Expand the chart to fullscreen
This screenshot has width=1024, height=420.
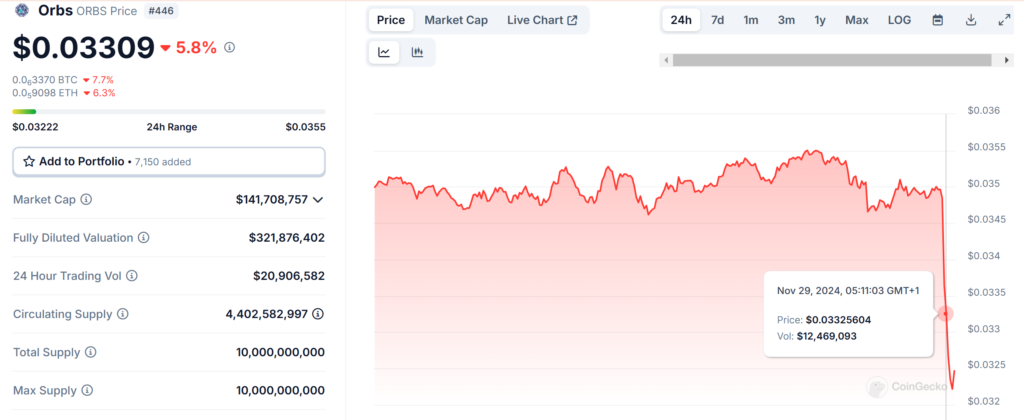tap(1004, 20)
